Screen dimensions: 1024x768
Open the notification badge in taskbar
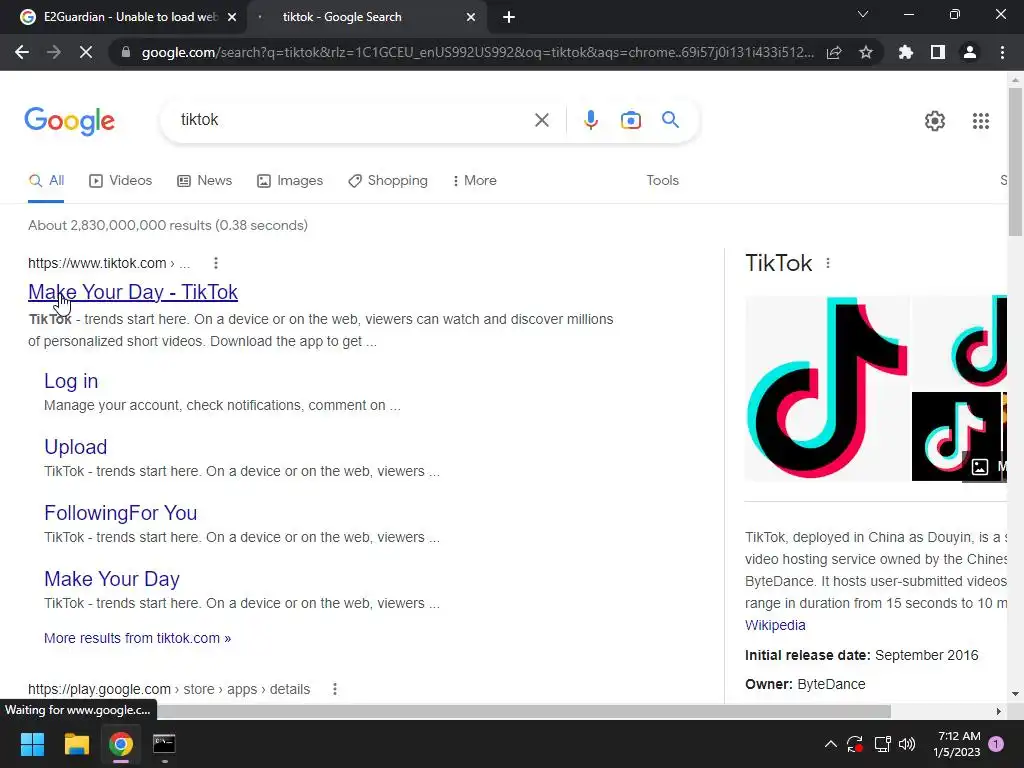(x=996, y=744)
